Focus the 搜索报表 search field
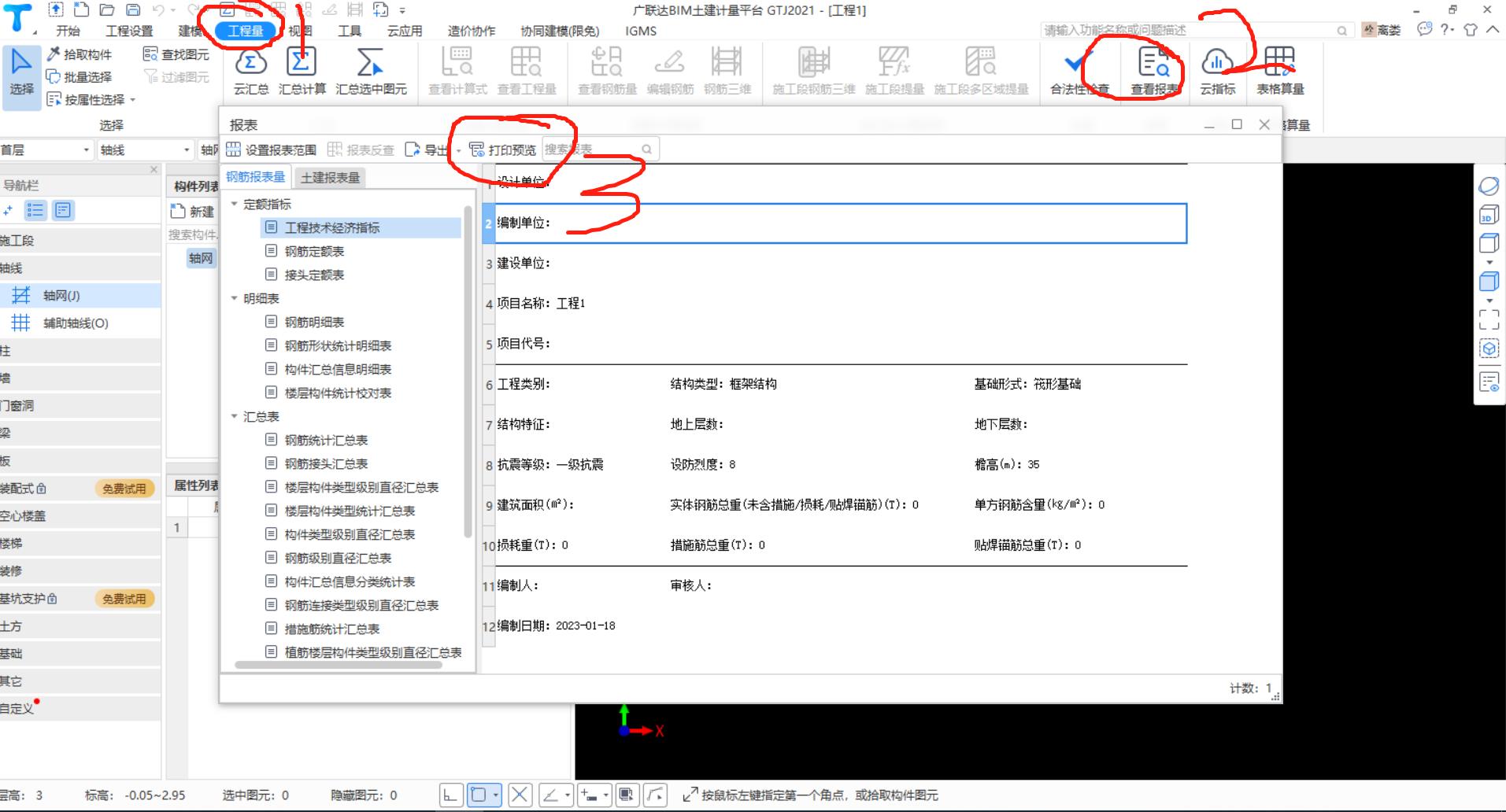Image resolution: width=1506 pixels, height=812 pixels. (601, 149)
